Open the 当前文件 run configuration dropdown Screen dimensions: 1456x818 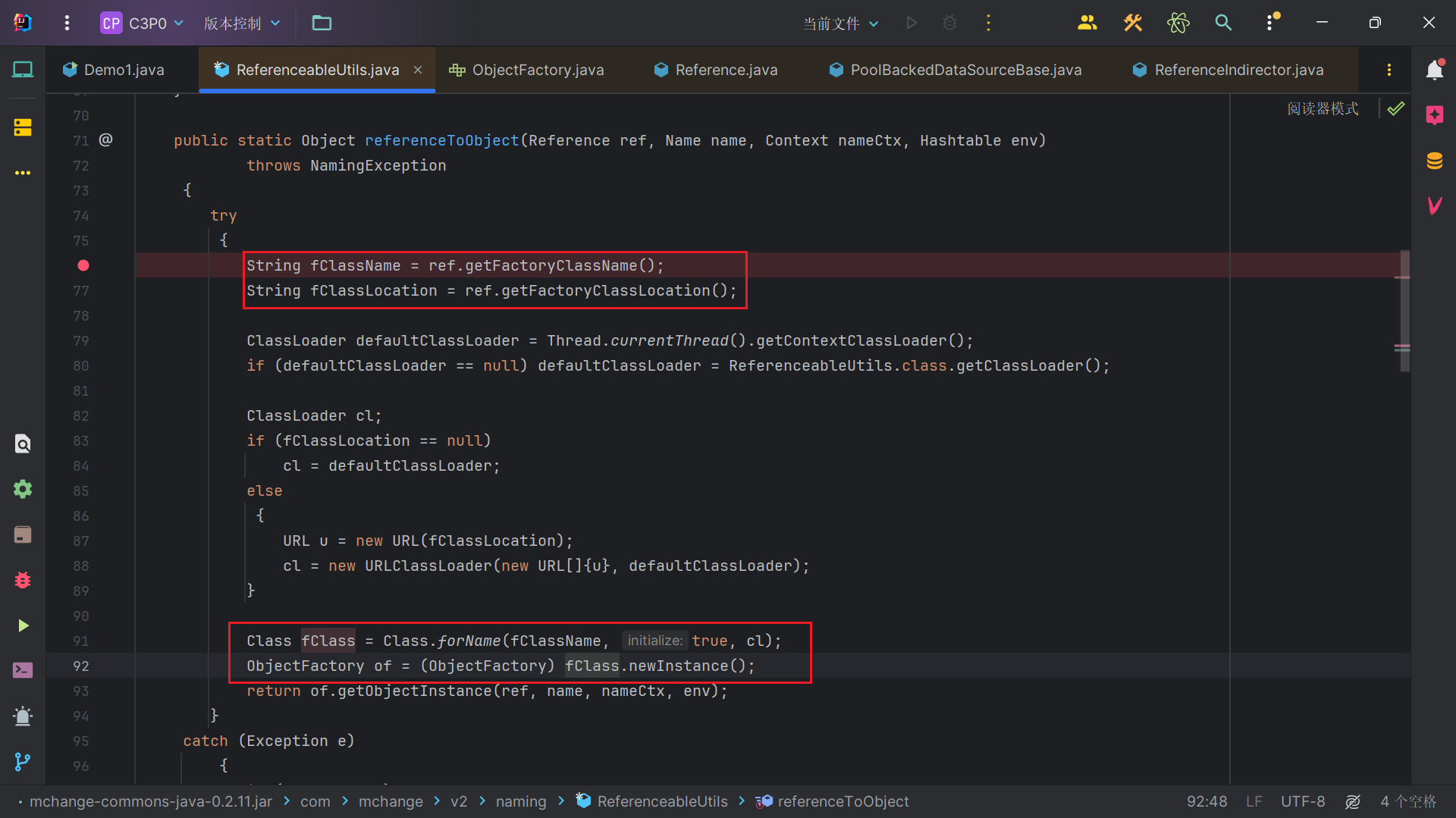pyautogui.click(x=840, y=24)
